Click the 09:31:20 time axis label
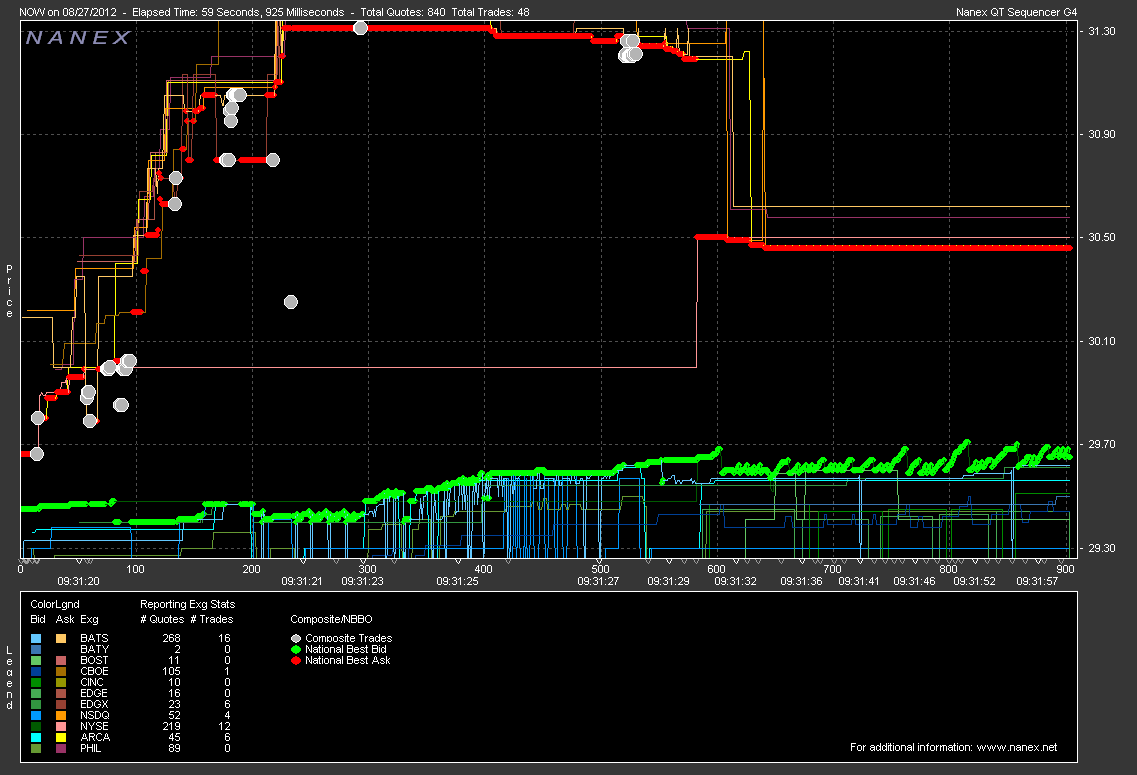 coord(78,581)
